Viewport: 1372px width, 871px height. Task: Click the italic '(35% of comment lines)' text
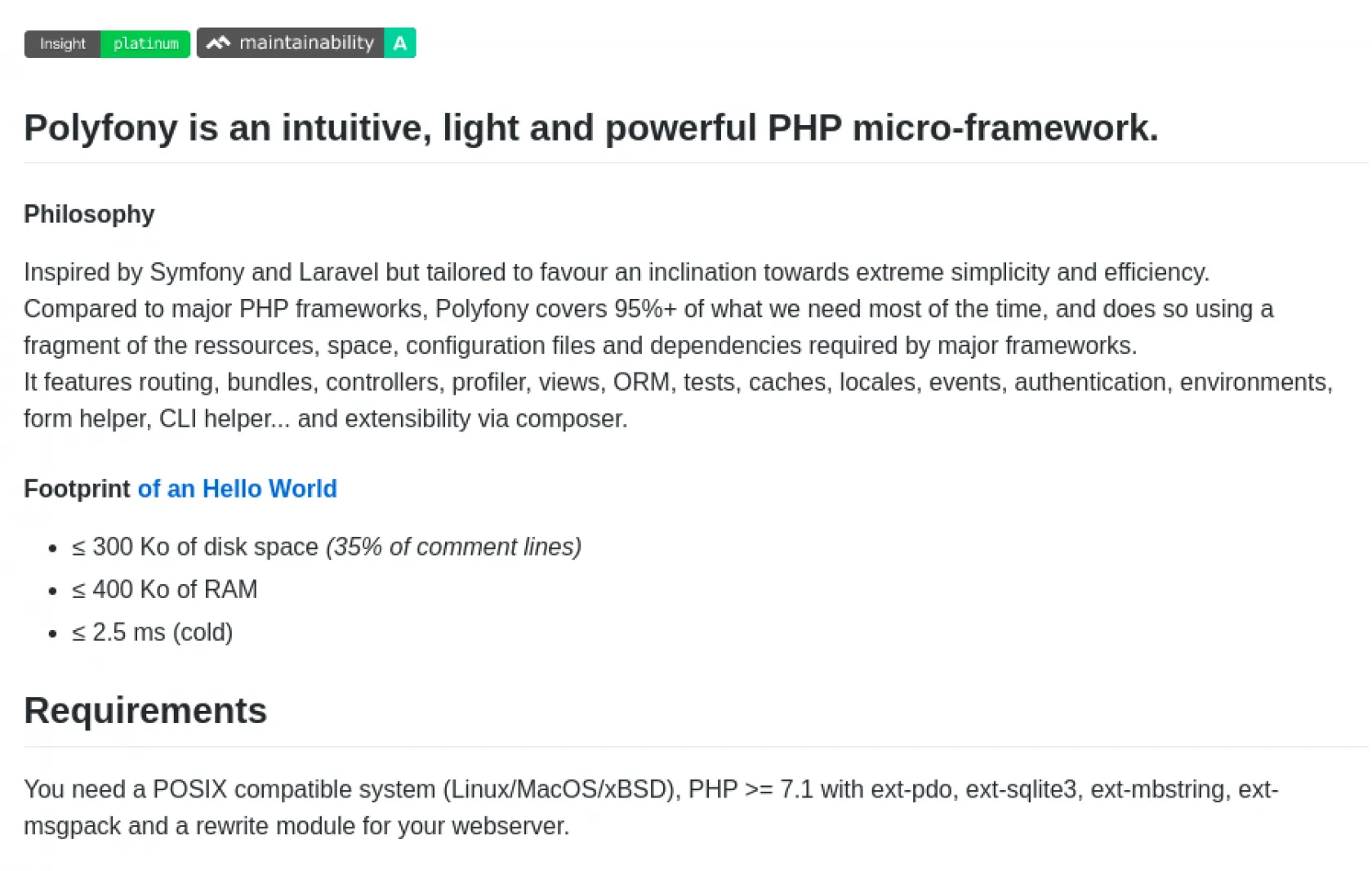[x=453, y=547]
